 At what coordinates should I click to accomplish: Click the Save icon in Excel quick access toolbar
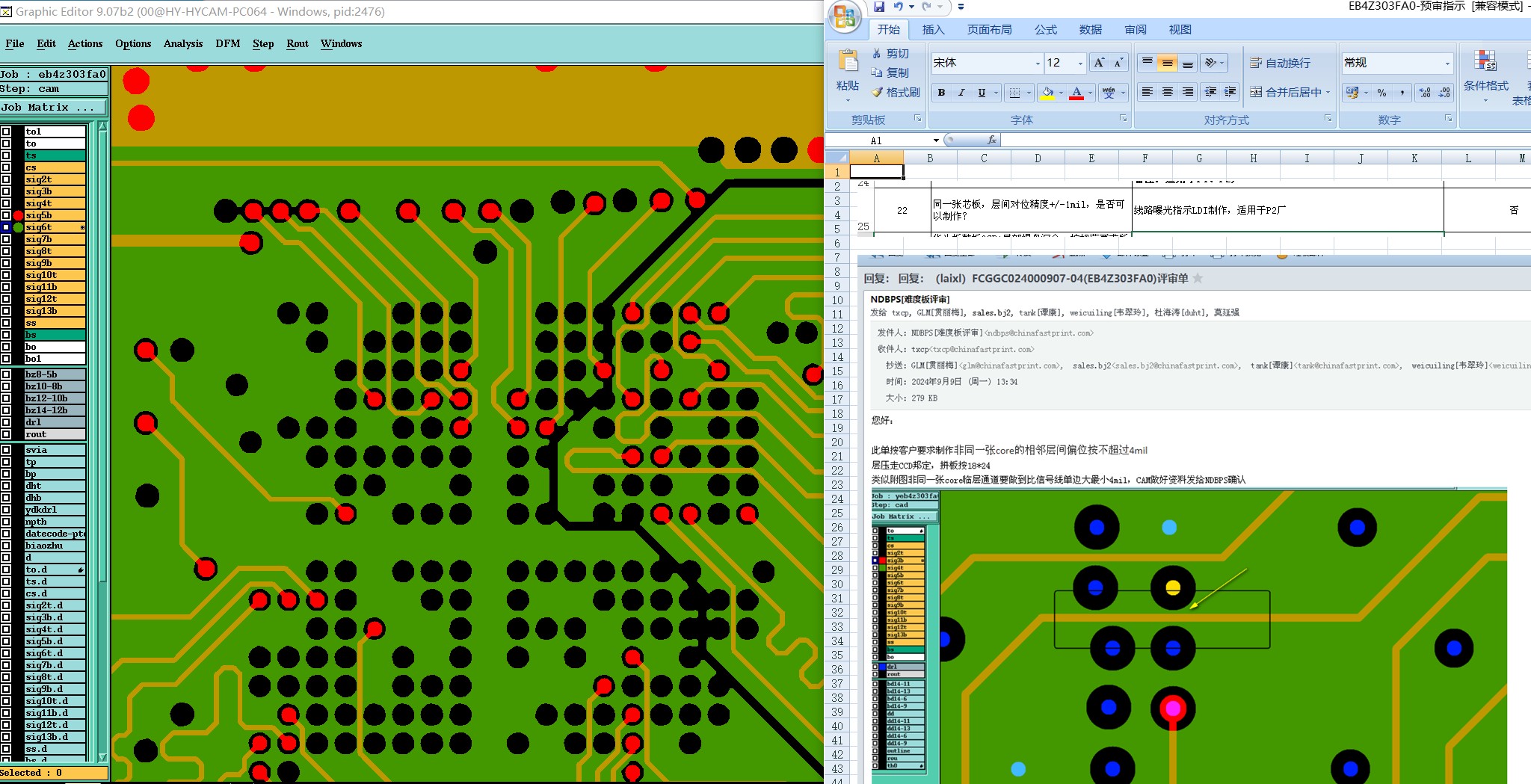(x=879, y=7)
